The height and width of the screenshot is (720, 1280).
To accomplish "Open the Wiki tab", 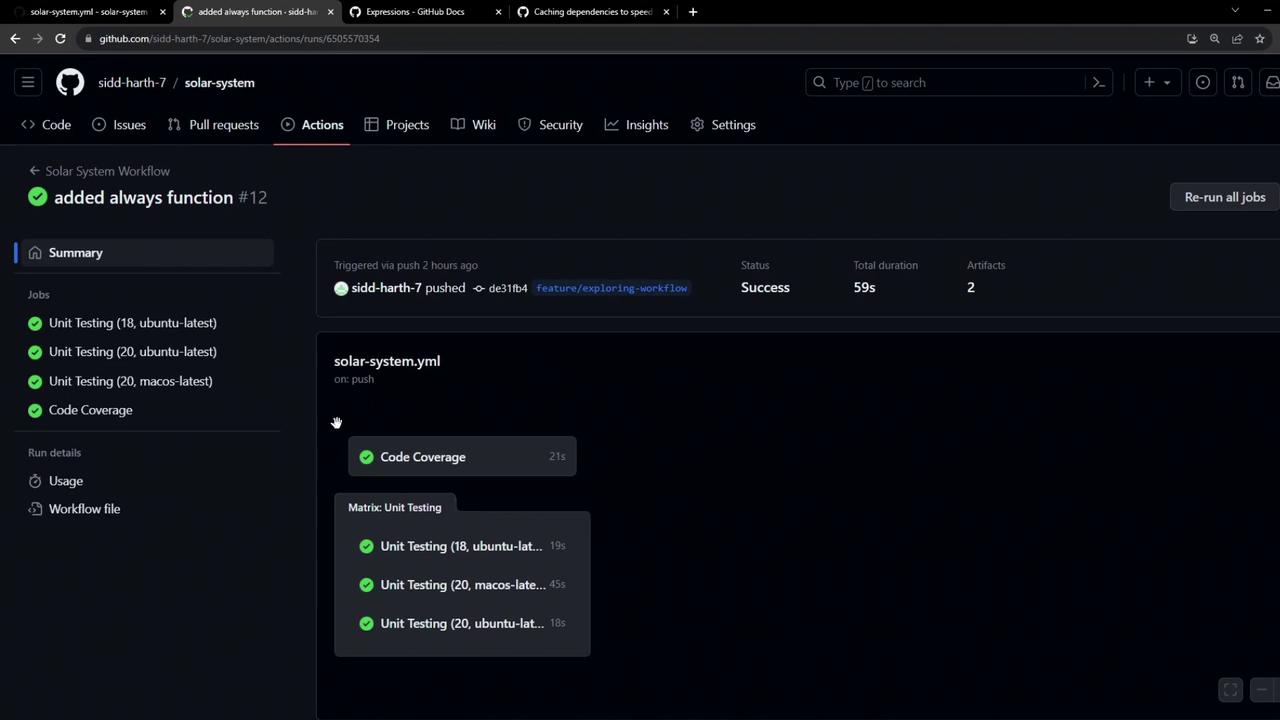I will click(x=473, y=125).
